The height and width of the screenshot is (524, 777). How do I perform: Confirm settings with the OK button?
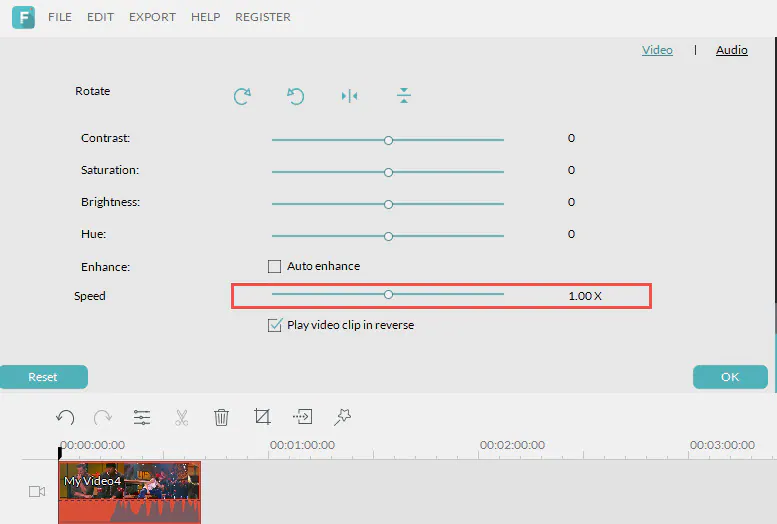point(730,377)
